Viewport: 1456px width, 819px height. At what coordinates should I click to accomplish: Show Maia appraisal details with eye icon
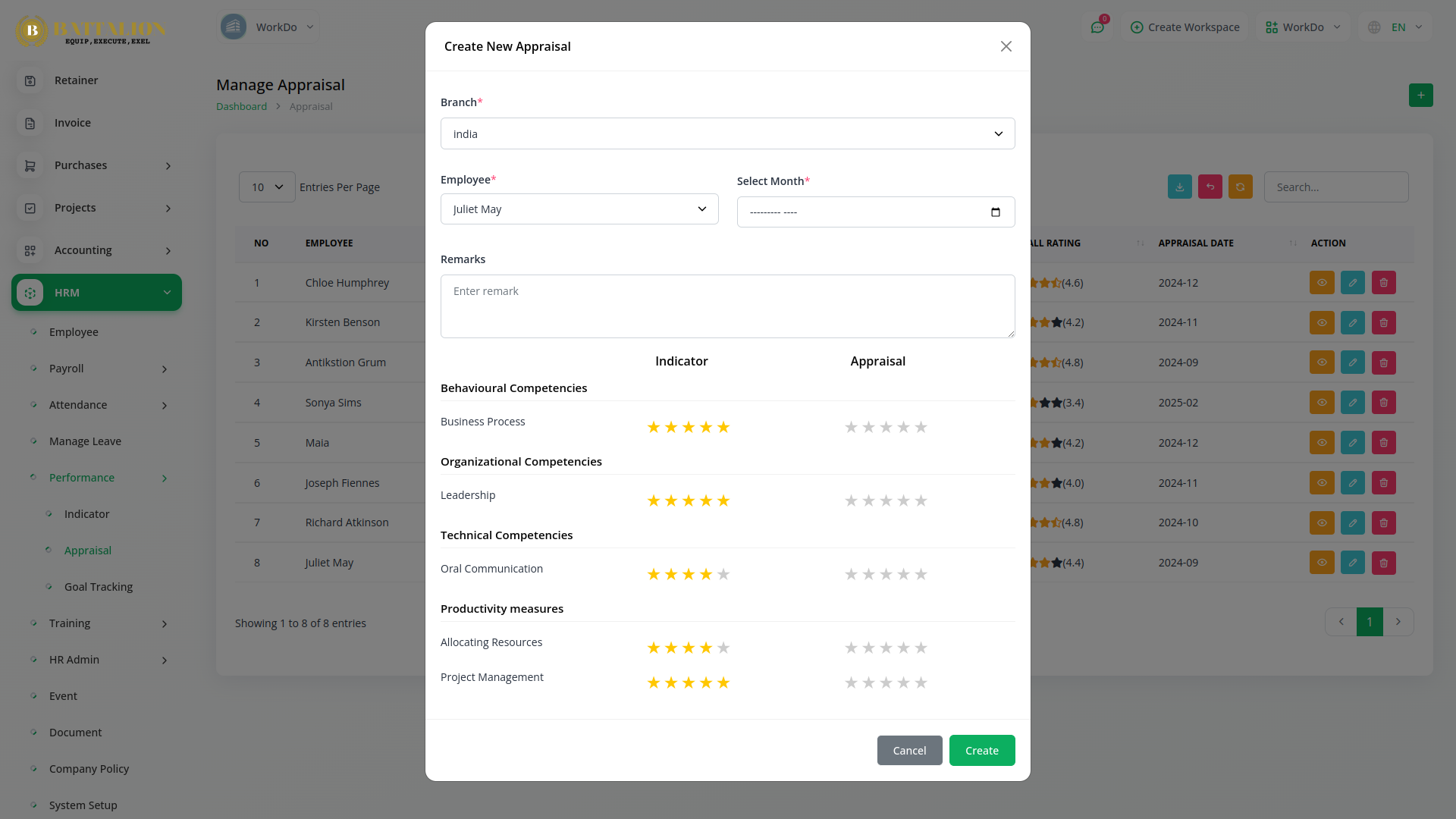coord(1321,443)
